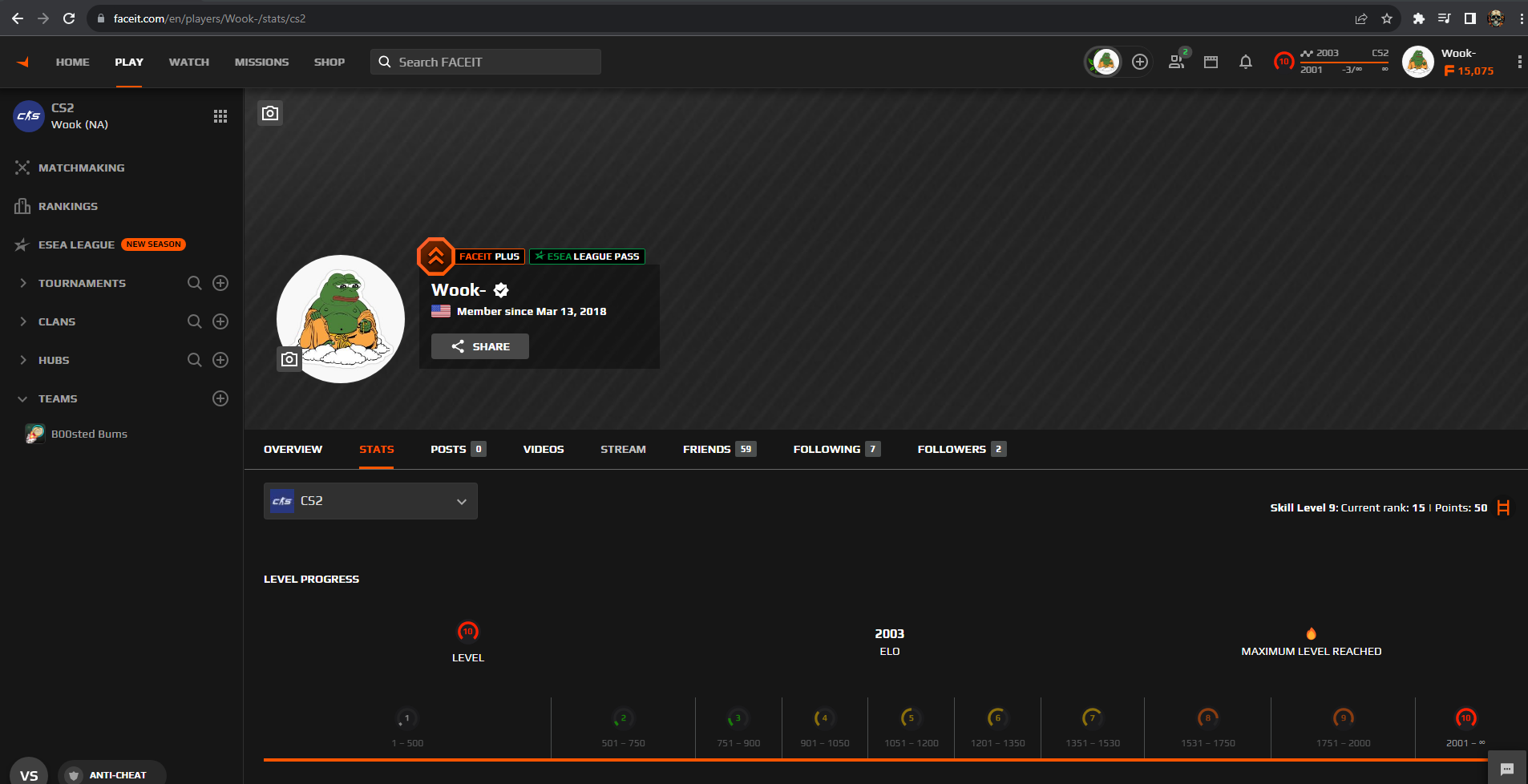The height and width of the screenshot is (784, 1528).
Task: Click the FACEIT ladder icon beside Points
Action: pos(1503,507)
